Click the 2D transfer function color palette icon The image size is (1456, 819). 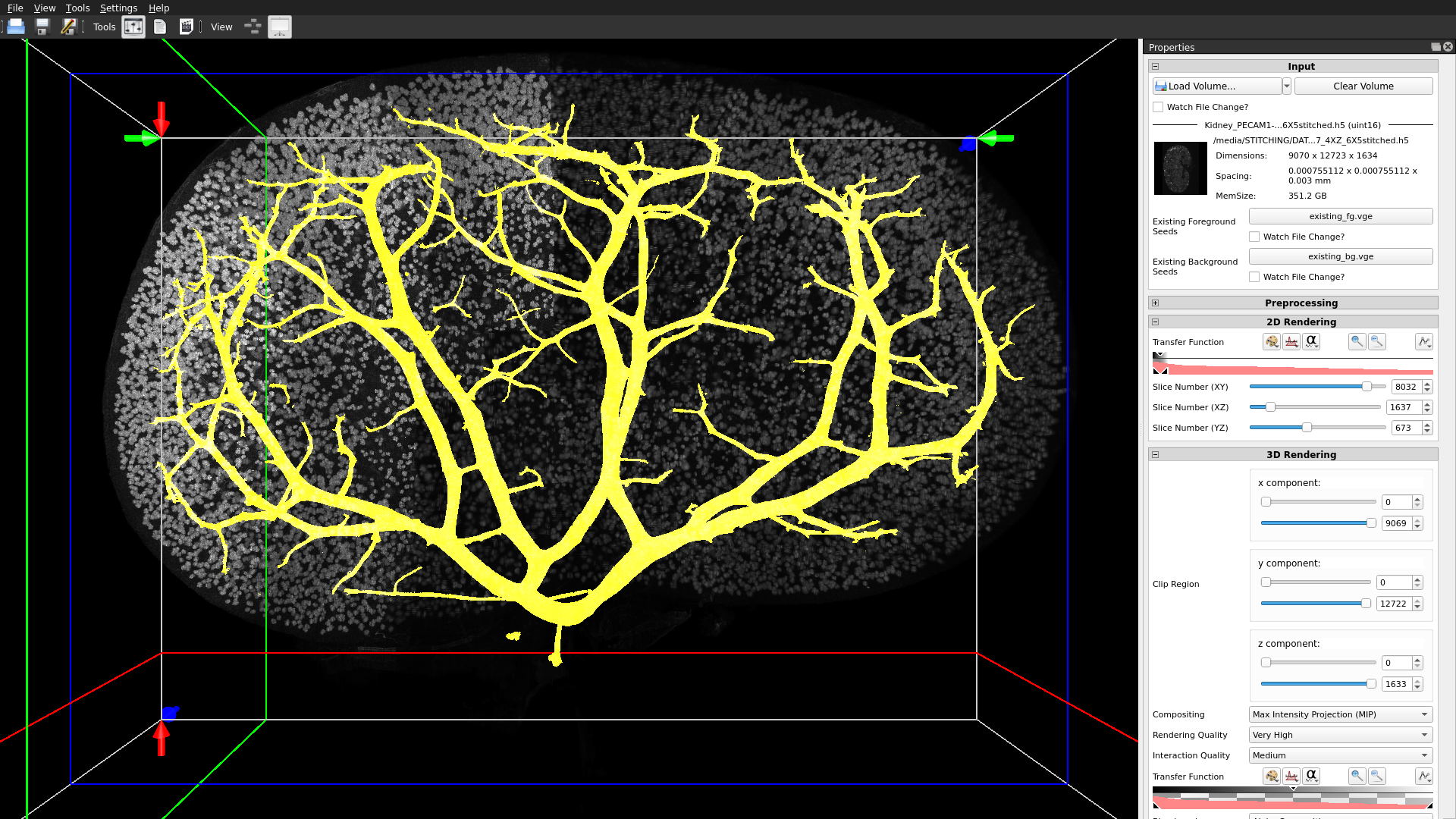1272,342
